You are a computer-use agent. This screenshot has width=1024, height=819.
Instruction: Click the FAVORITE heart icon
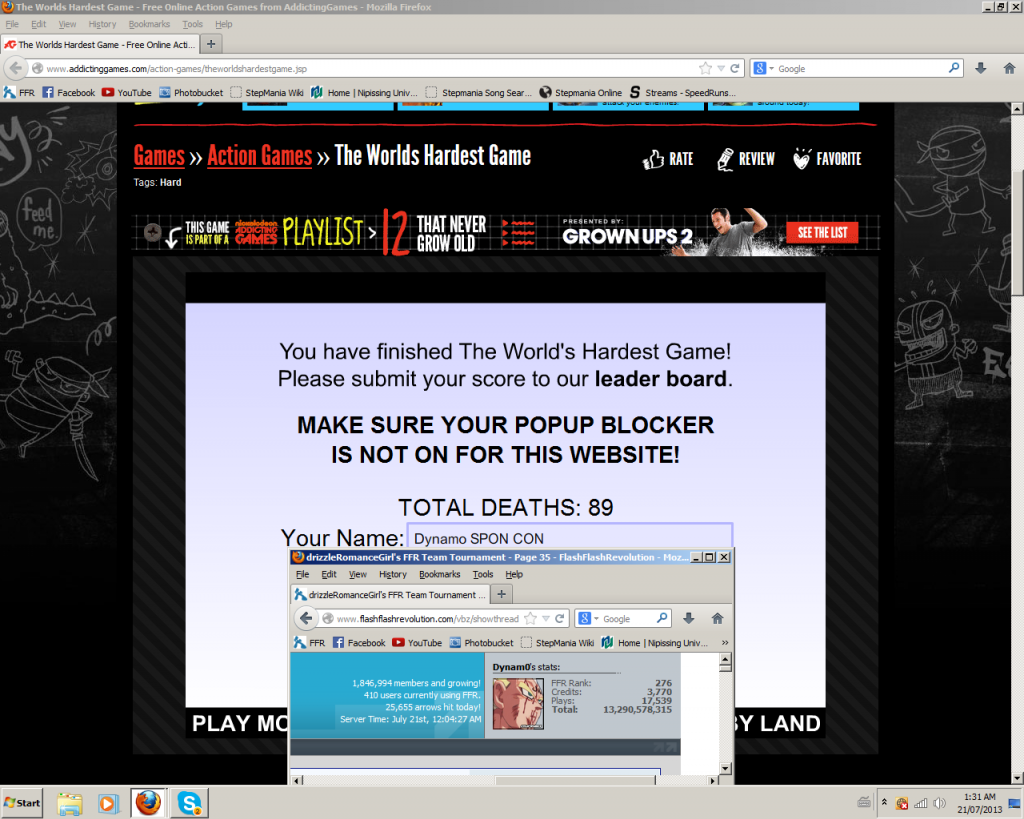coord(803,158)
